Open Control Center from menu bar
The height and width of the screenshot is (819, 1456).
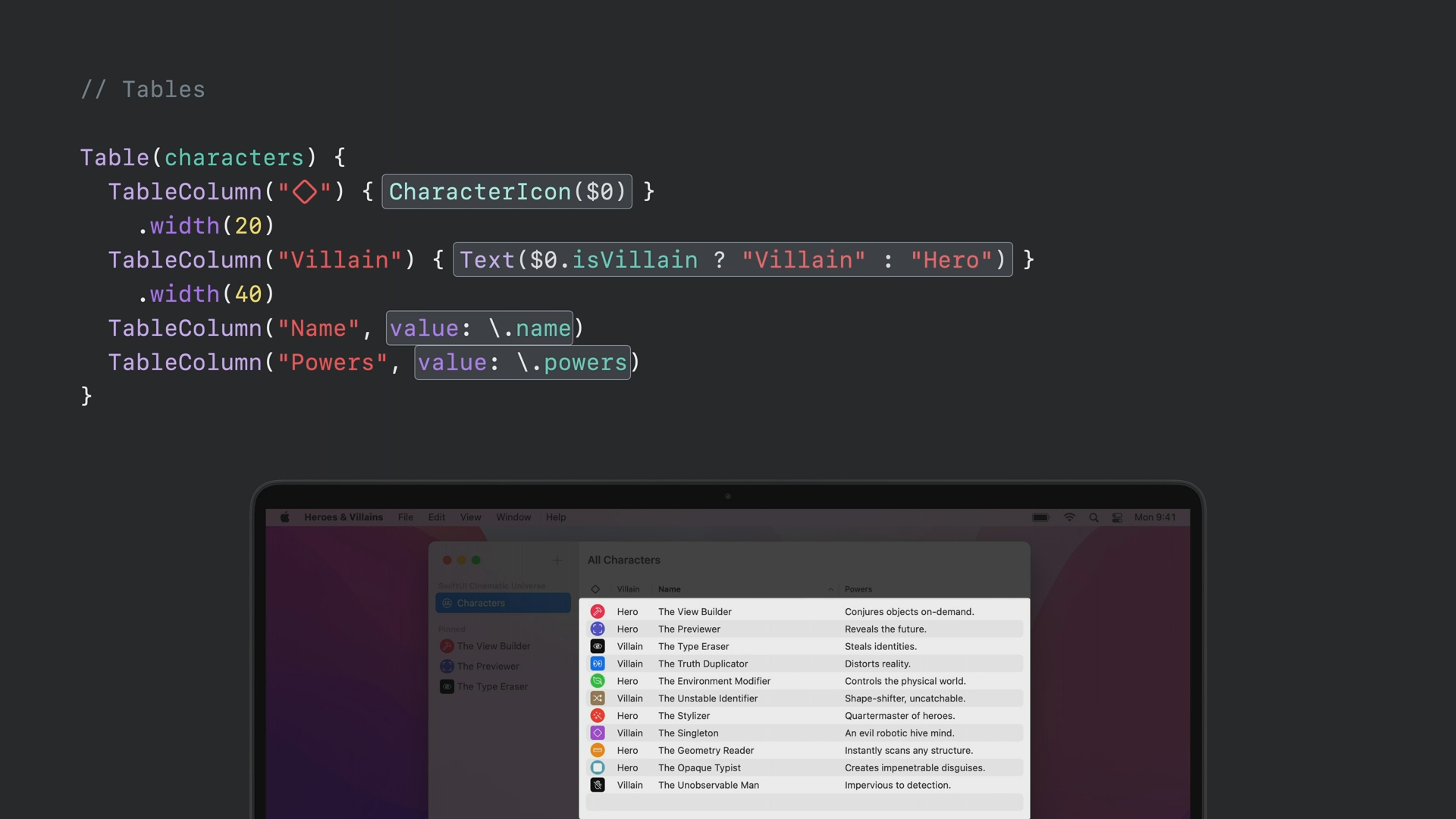(x=1117, y=517)
